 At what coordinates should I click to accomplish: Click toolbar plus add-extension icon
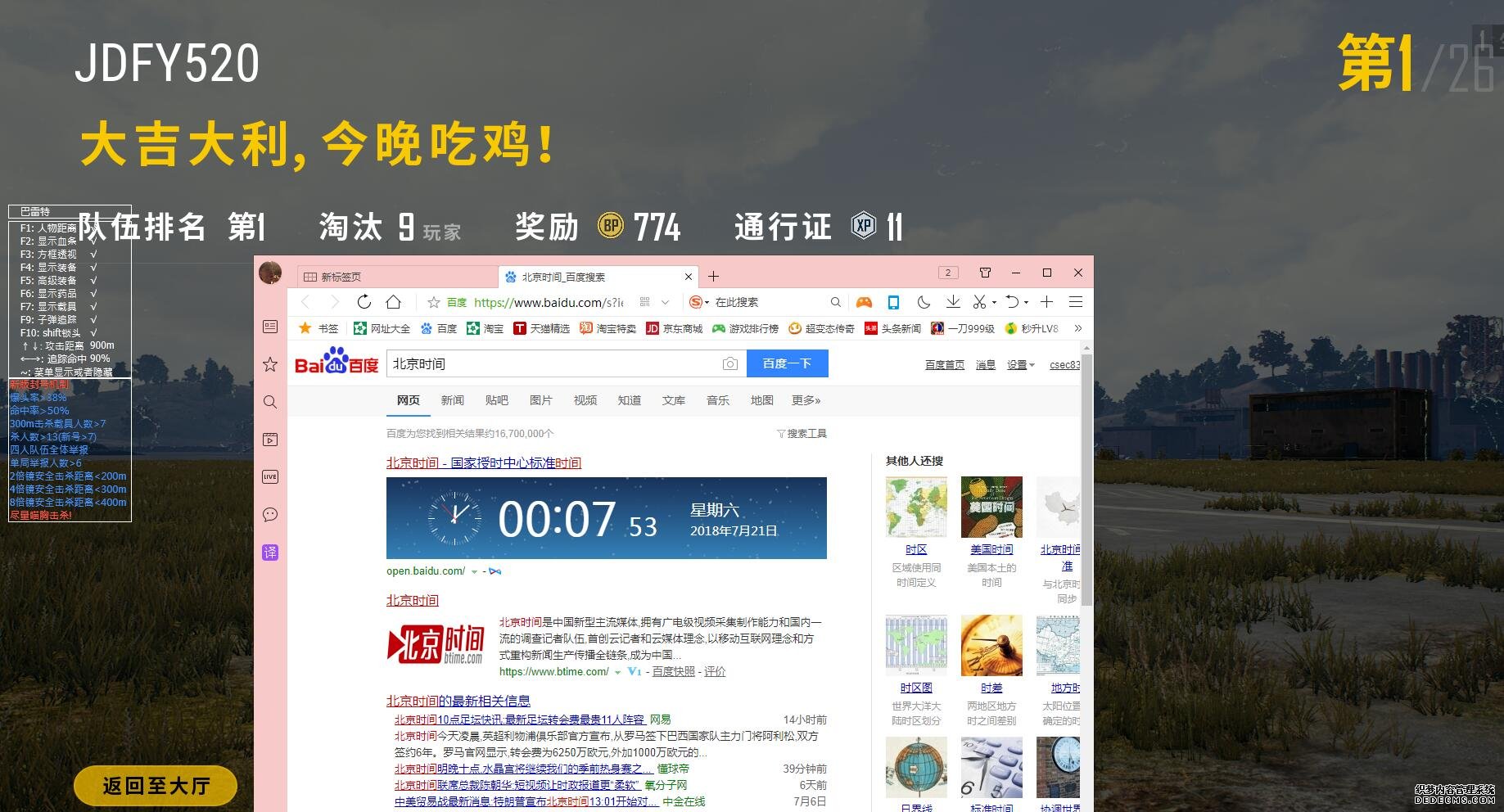[1046, 302]
